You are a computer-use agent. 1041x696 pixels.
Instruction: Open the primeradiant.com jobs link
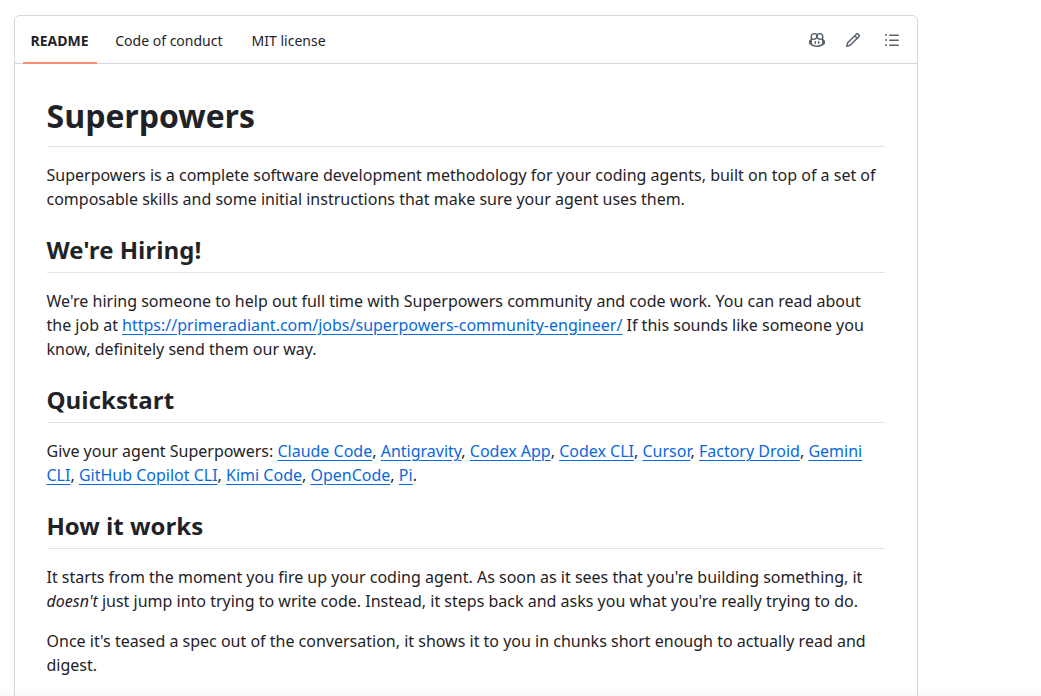click(372, 325)
